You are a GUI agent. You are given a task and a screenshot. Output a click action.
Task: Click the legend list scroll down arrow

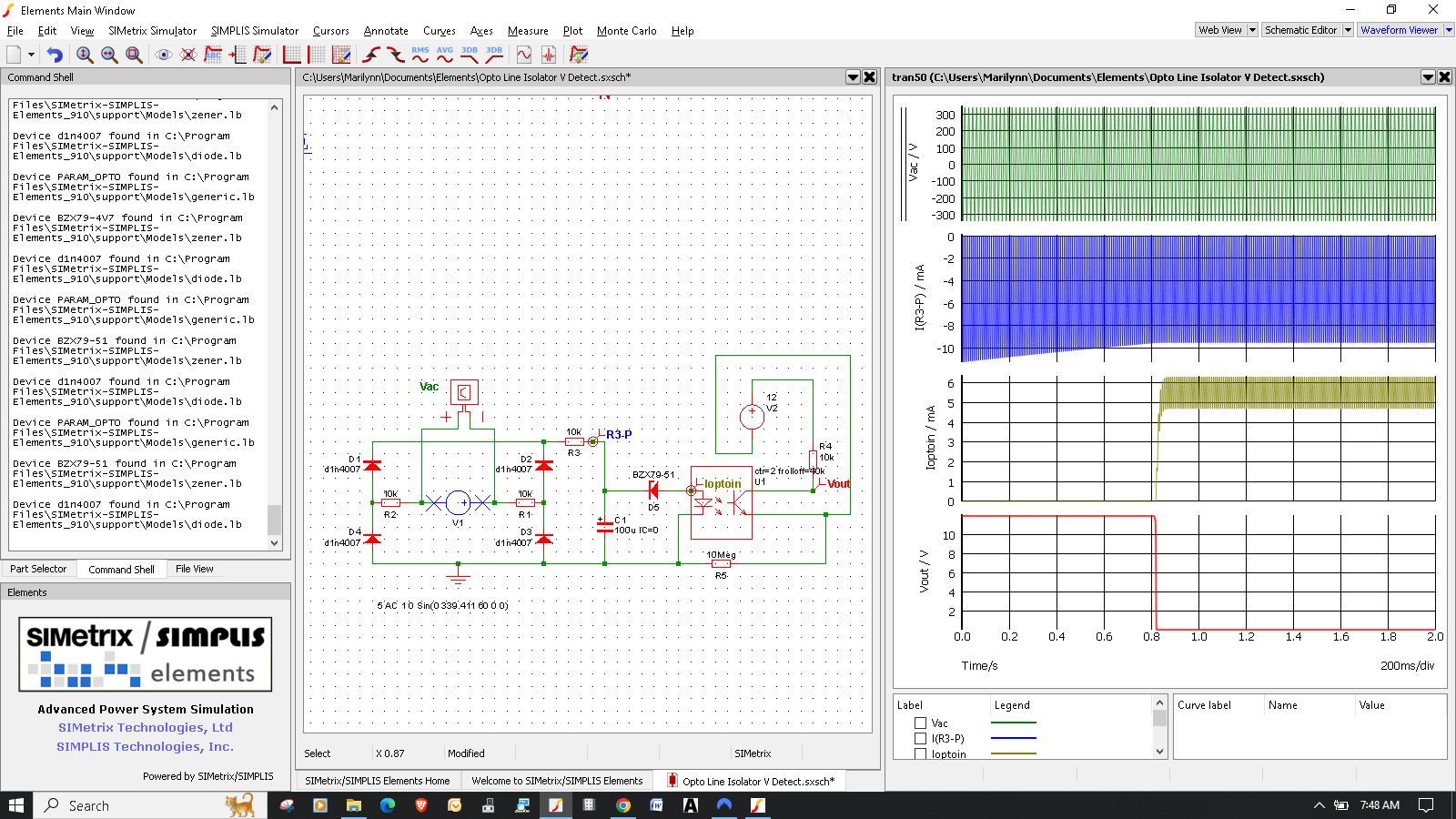click(1159, 752)
